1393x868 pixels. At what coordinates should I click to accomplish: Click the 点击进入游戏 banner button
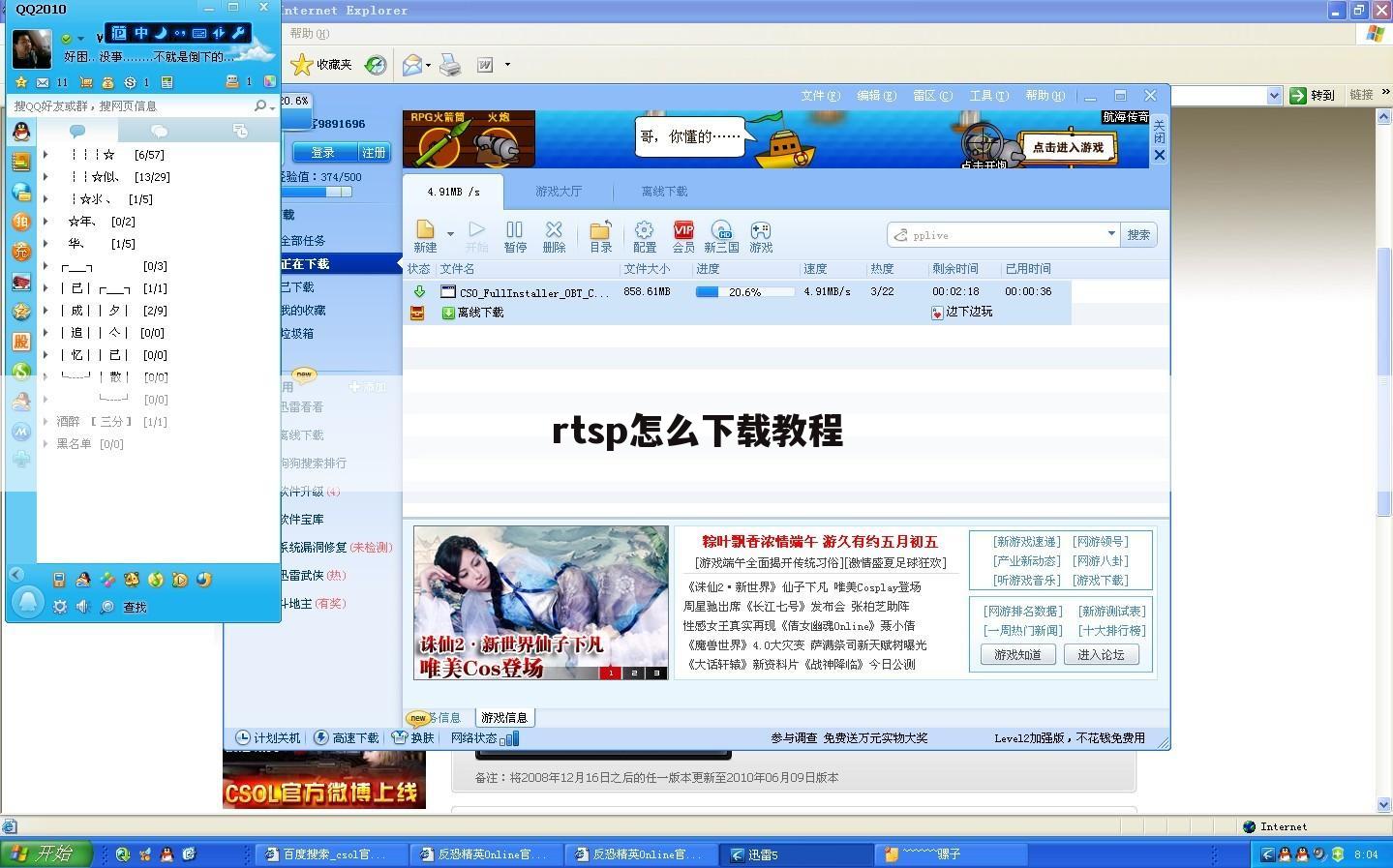click(1069, 147)
